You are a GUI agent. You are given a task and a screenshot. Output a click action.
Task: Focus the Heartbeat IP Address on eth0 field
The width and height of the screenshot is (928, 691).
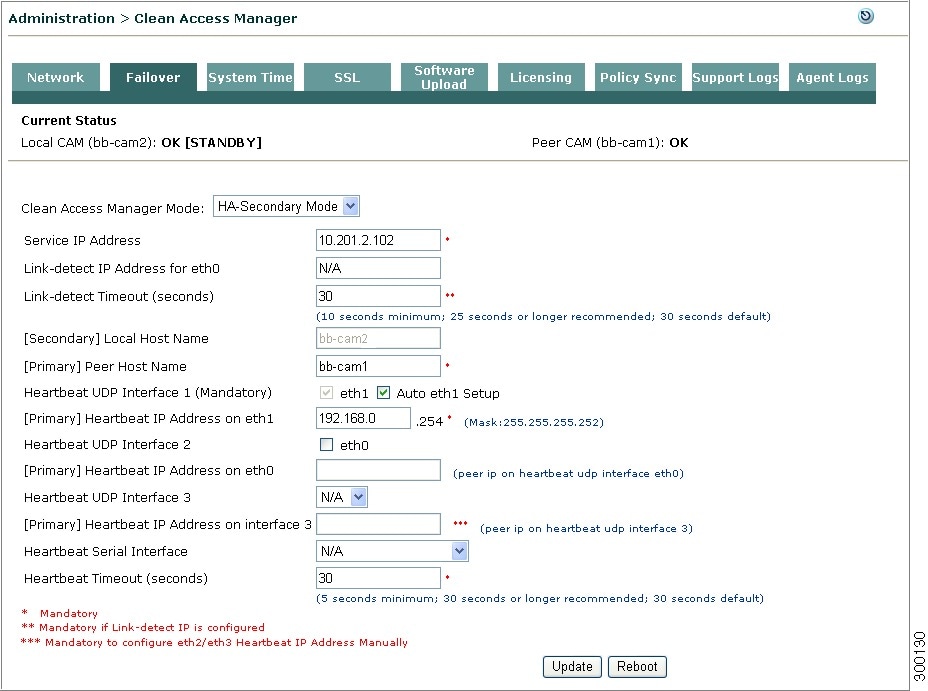[378, 470]
